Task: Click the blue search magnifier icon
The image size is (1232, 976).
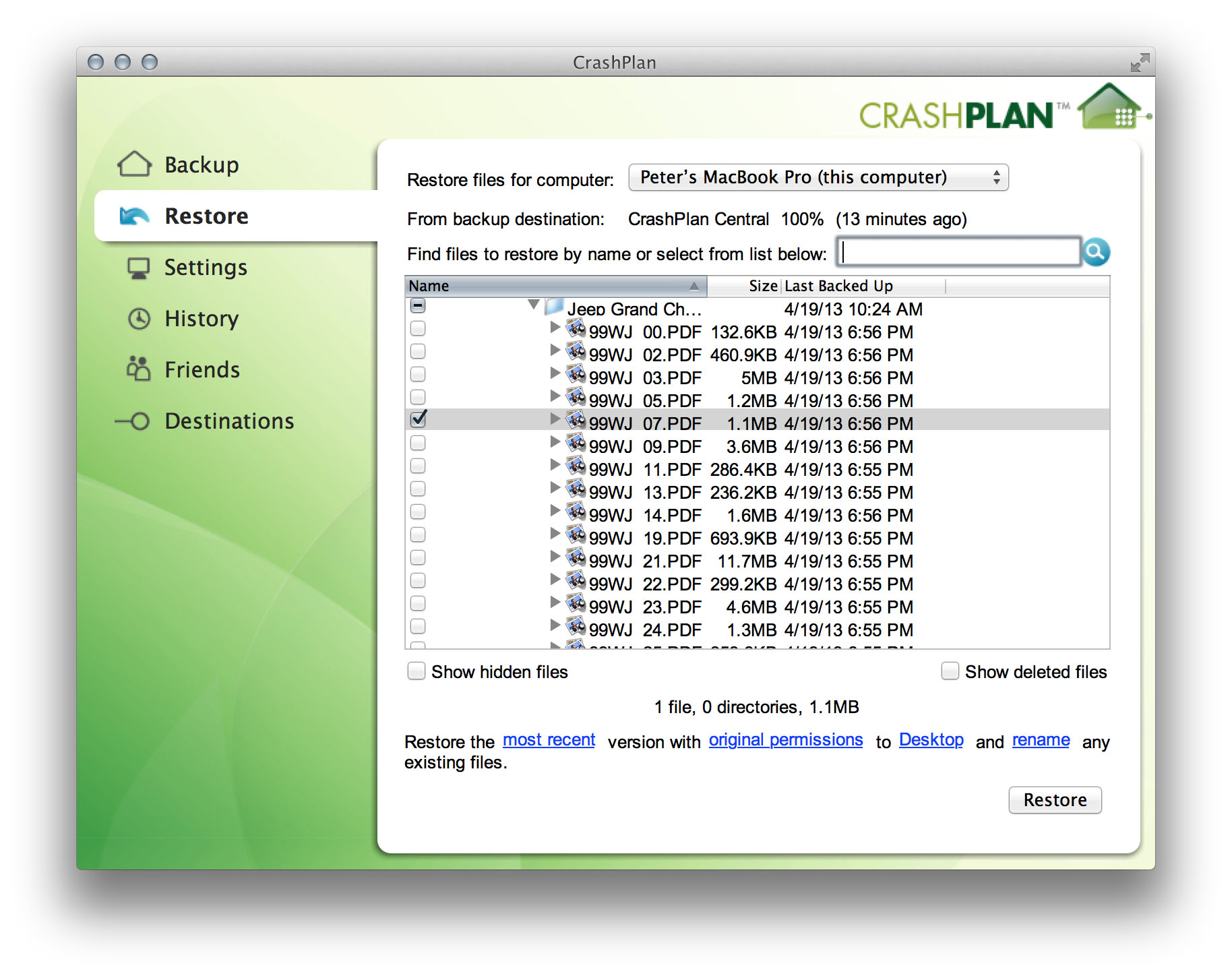Action: pos(1096,252)
